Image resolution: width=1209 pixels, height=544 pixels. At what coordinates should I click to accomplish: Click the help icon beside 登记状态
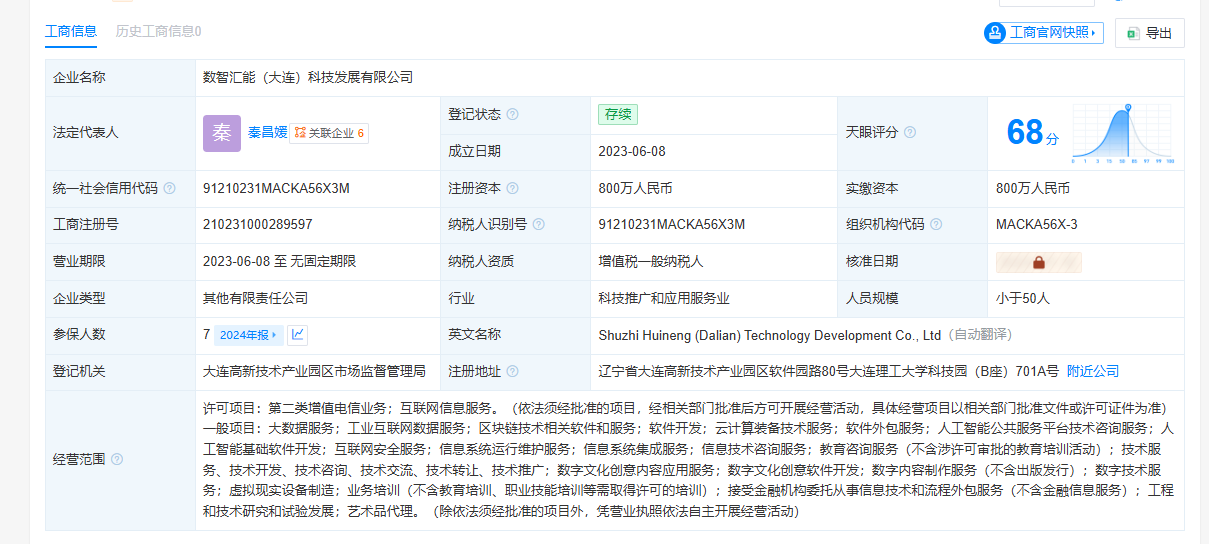coord(513,115)
